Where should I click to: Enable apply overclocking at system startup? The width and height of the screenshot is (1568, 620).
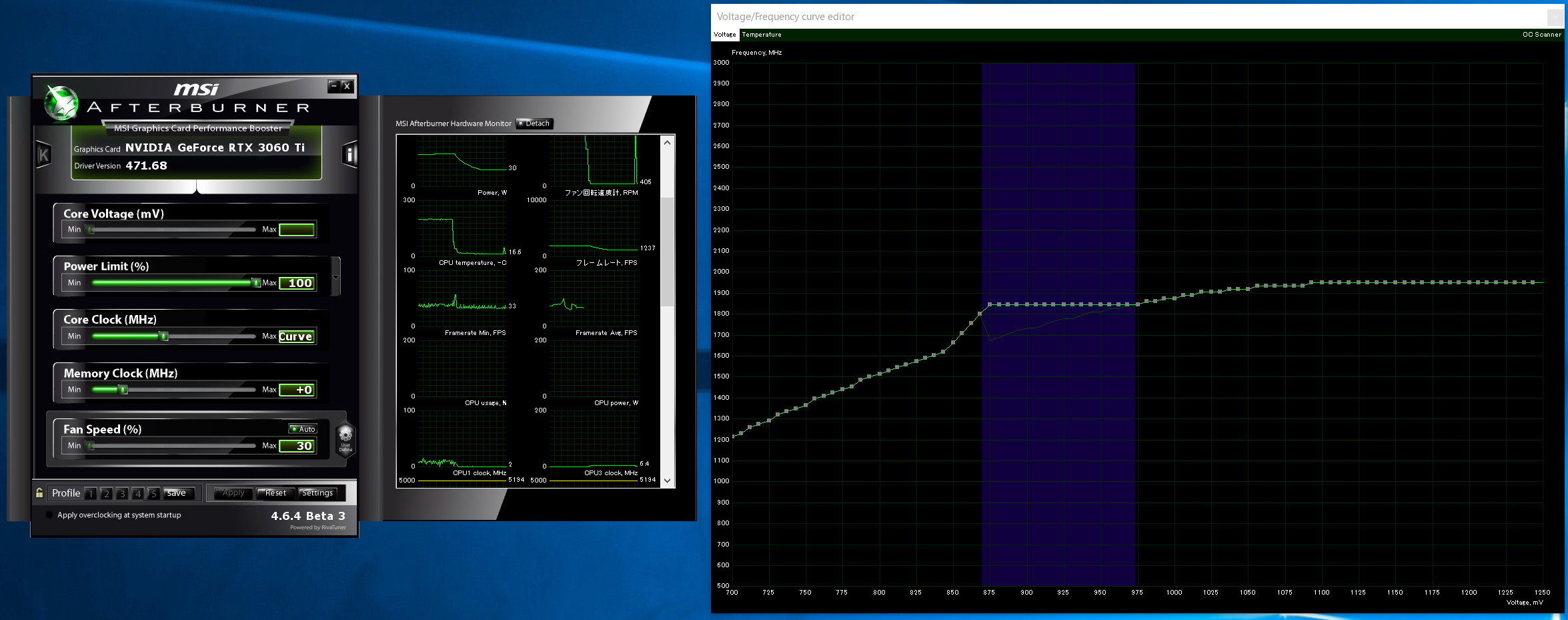(x=49, y=515)
